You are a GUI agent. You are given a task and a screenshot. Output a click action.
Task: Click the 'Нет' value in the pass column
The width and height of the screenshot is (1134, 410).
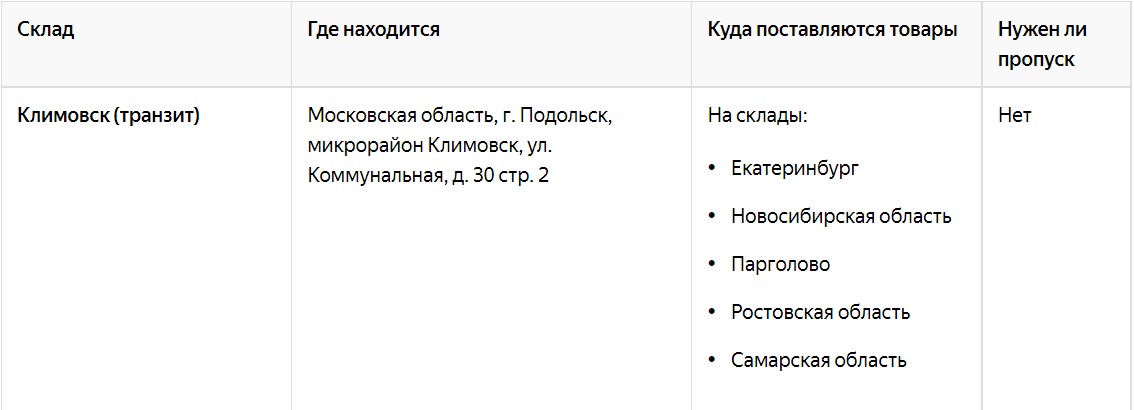coord(1015,116)
